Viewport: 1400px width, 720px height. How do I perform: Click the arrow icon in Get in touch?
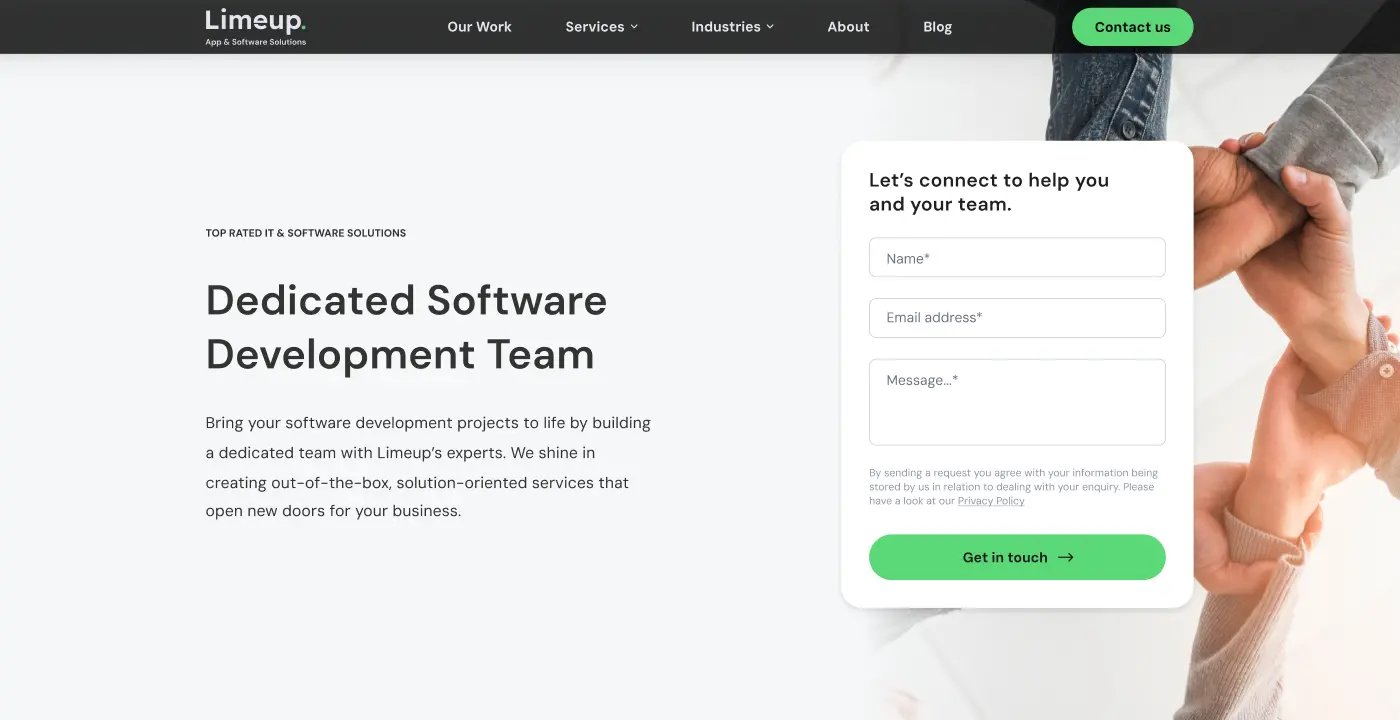pos(1066,557)
